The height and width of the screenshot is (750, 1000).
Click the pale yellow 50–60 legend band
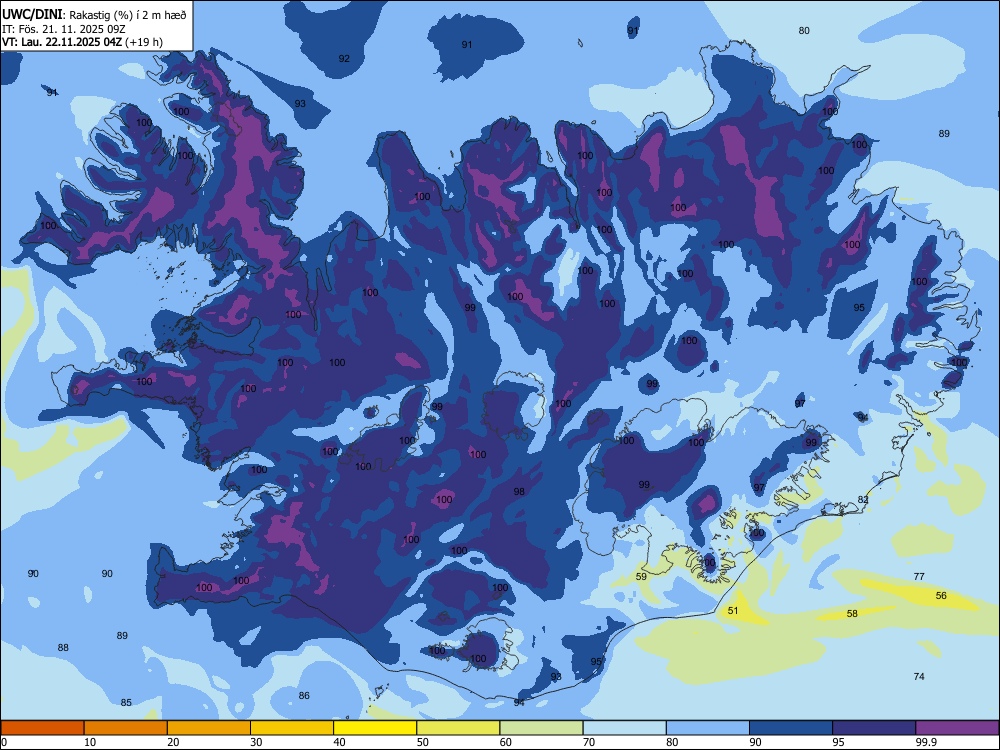tap(459, 728)
